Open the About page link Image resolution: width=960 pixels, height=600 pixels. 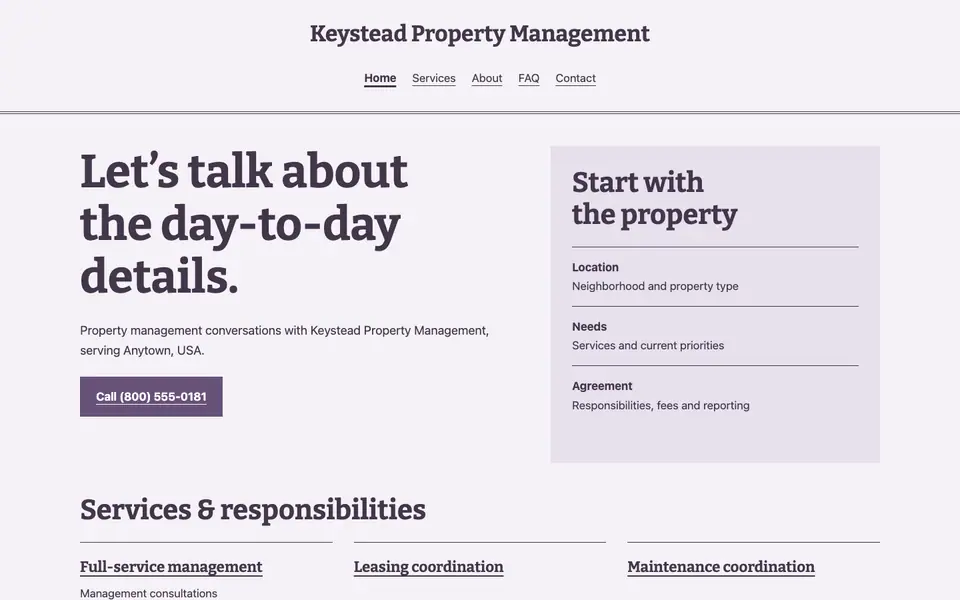pos(487,78)
